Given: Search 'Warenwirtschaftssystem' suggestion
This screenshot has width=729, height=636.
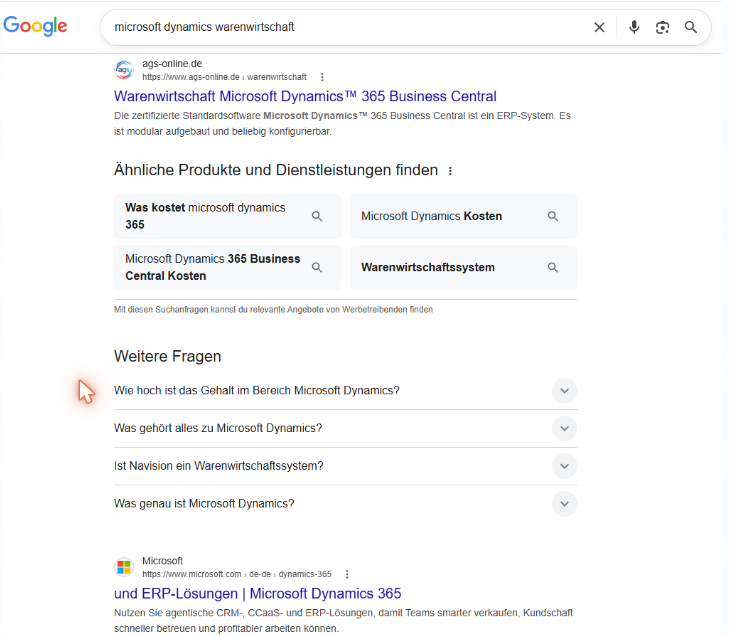Looking at the screenshot, I should pos(464,267).
